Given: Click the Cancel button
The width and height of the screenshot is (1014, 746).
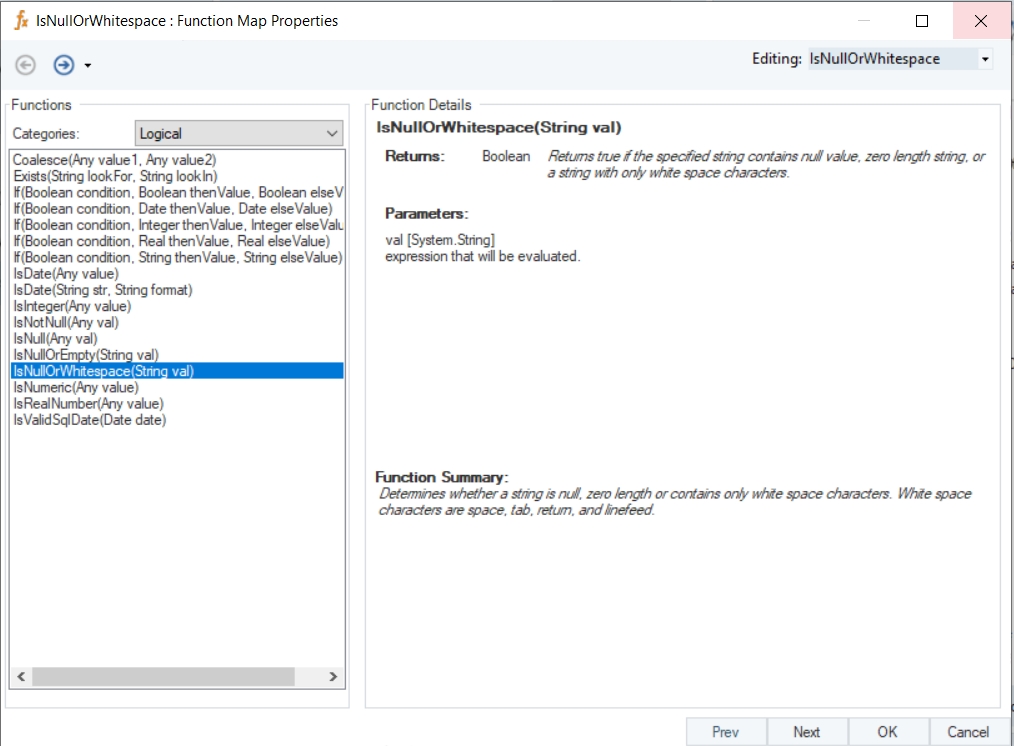Looking at the screenshot, I should [967, 732].
